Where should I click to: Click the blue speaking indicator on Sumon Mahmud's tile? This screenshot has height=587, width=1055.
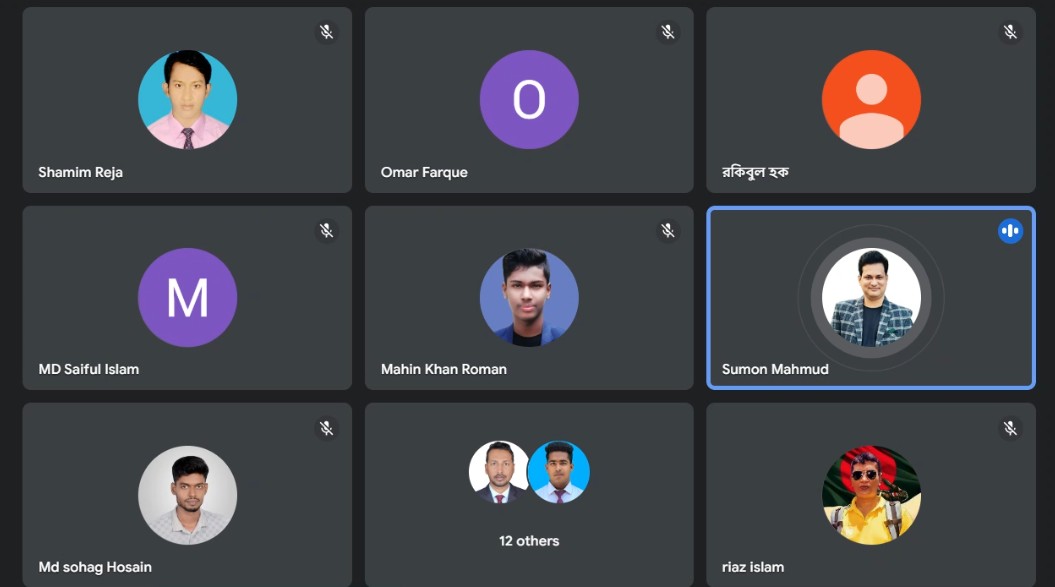[1010, 231]
